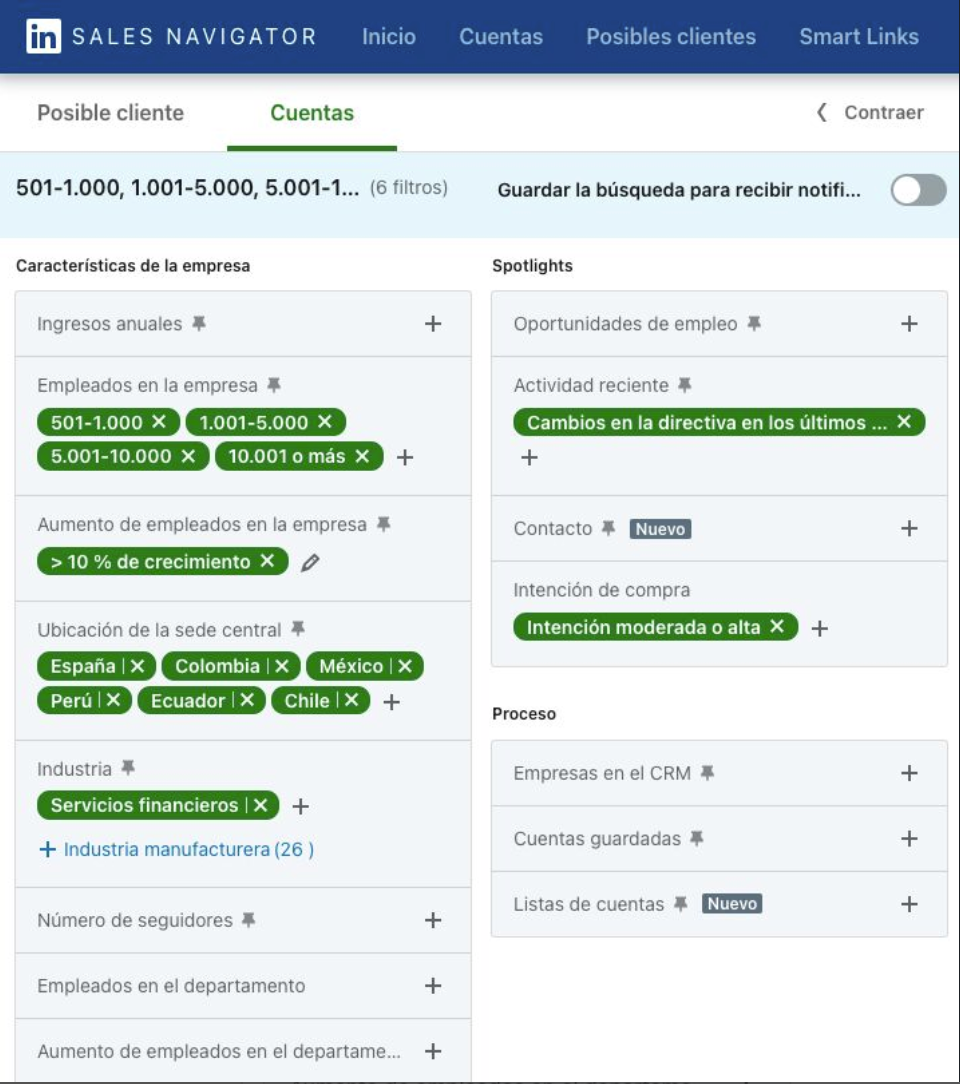Viewport: 960px width, 1084px height.
Task: Expand the Empresas en el CRM filter
Action: pyautogui.click(x=910, y=773)
